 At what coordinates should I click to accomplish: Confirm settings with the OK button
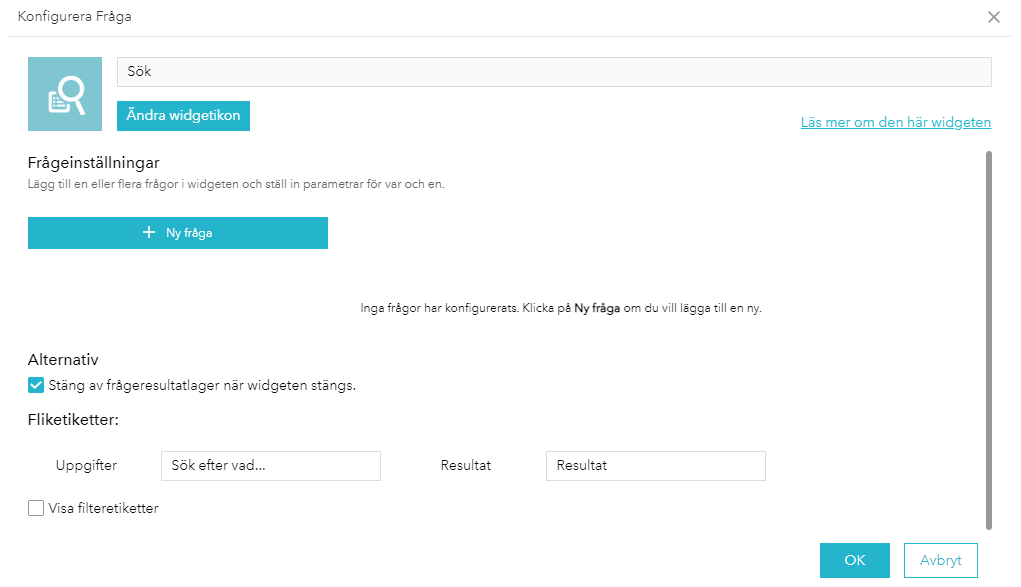pos(854,560)
